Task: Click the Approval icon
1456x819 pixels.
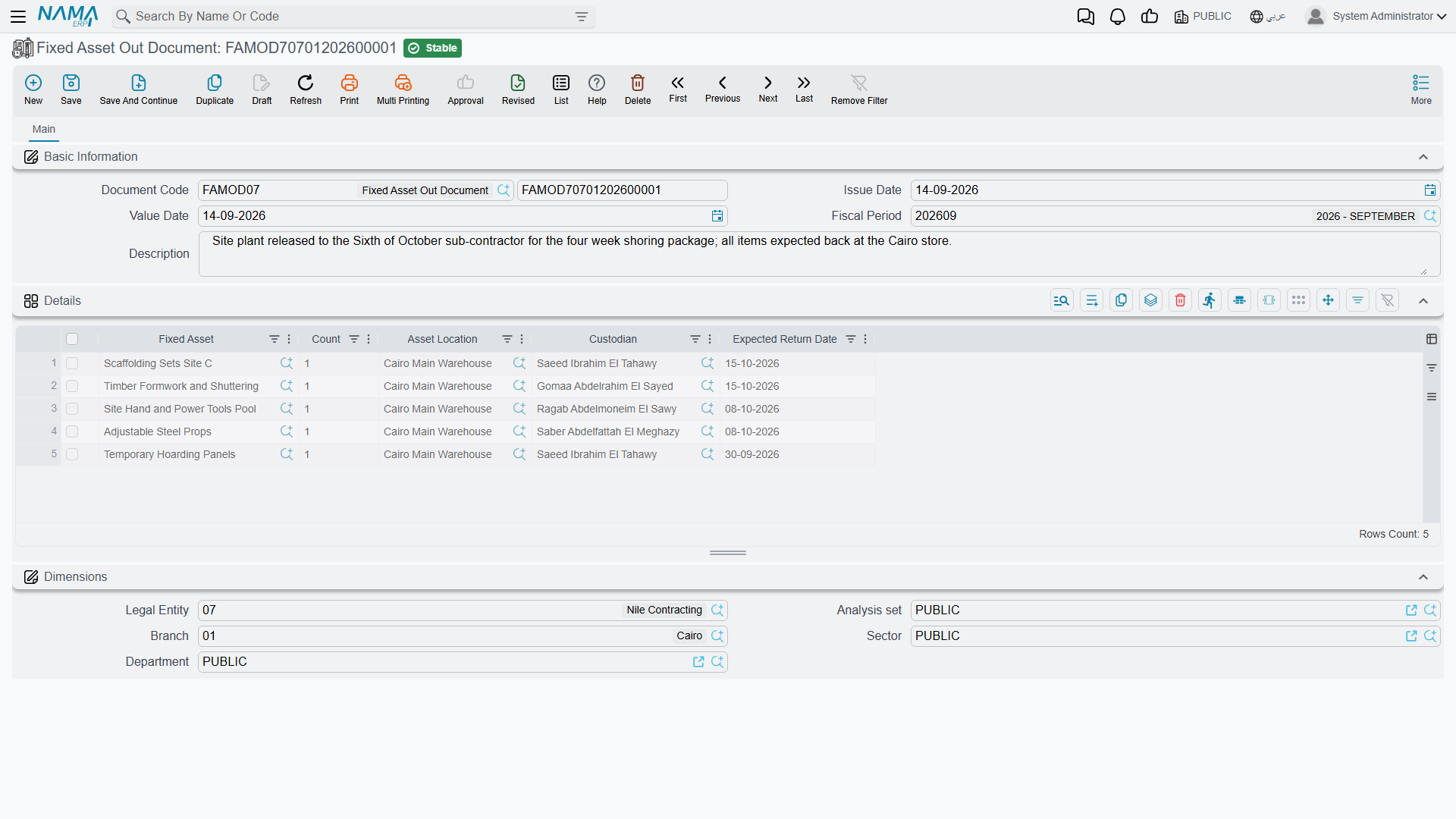Action: (466, 83)
